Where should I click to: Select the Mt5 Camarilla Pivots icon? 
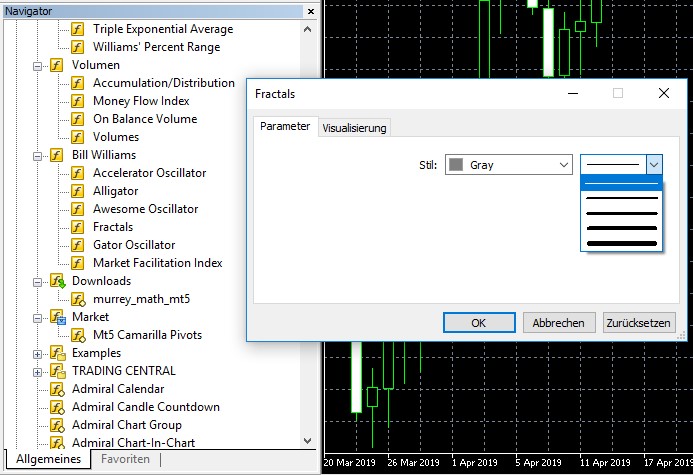coord(79,335)
